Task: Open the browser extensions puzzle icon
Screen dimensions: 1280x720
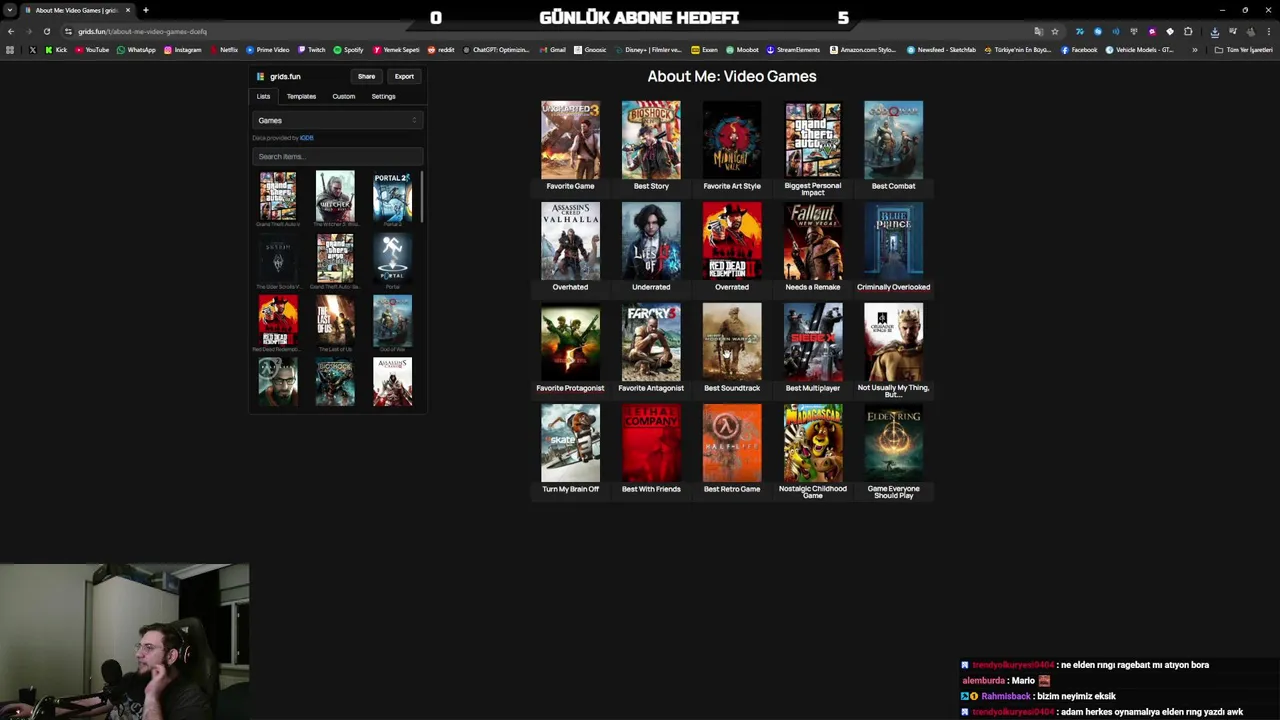Action: click(x=1188, y=32)
